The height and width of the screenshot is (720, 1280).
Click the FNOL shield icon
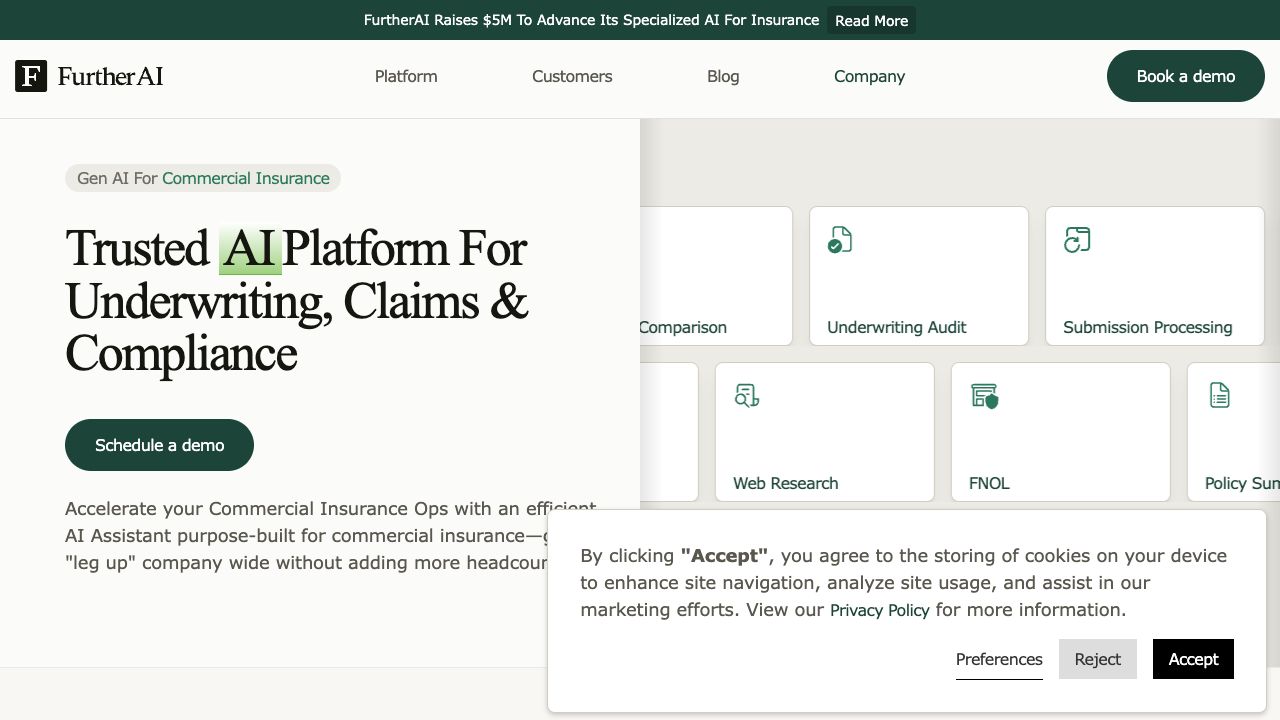click(985, 396)
